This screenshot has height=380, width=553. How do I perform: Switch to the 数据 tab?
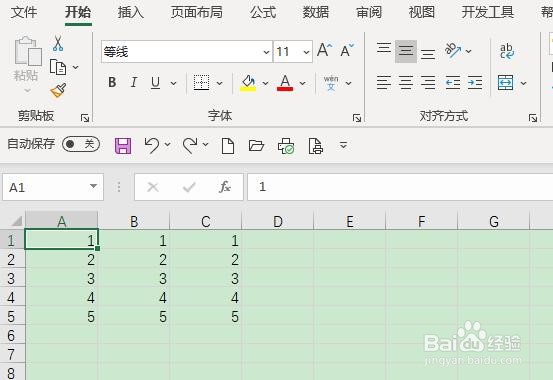pyautogui.click(x=316, y=13)
